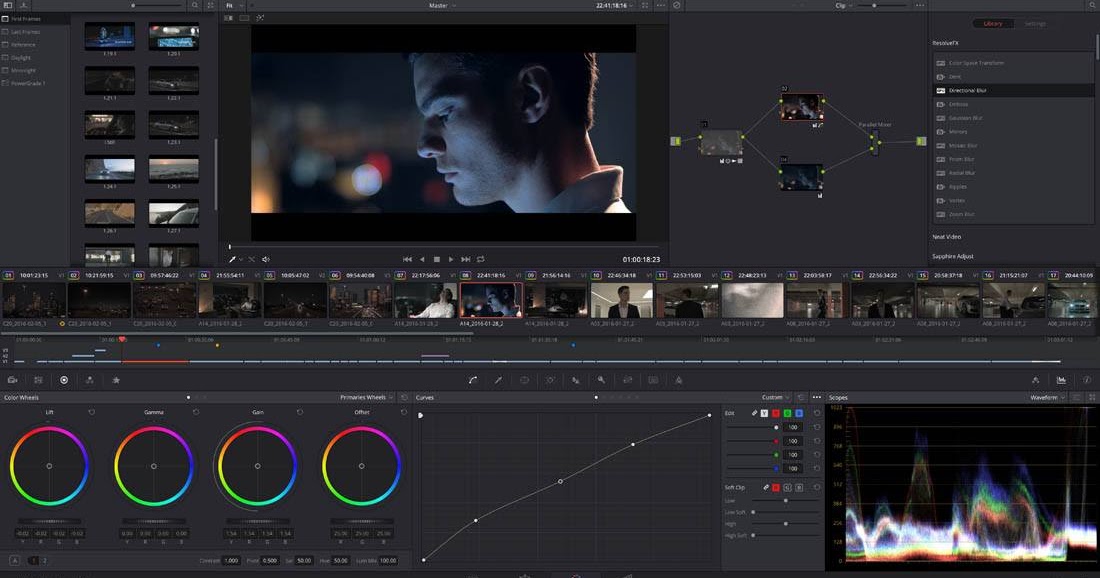Open Curves panel three-dot options menu

(x=817, y=397)
